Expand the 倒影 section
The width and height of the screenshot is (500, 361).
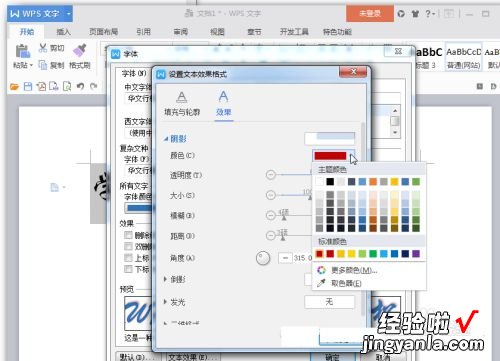(x=165, y=279)
